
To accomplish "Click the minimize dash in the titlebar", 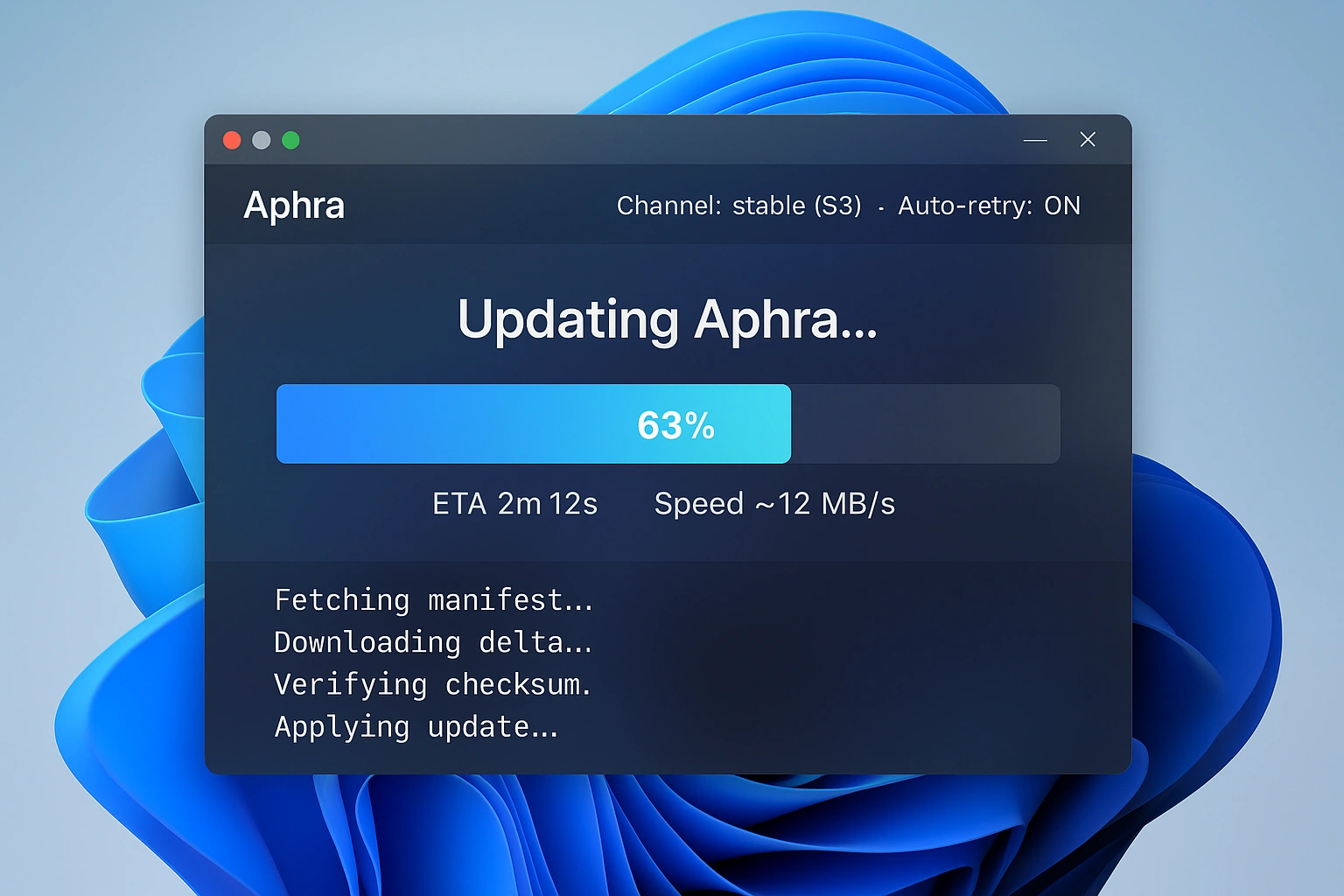I will coord(1035,140).
